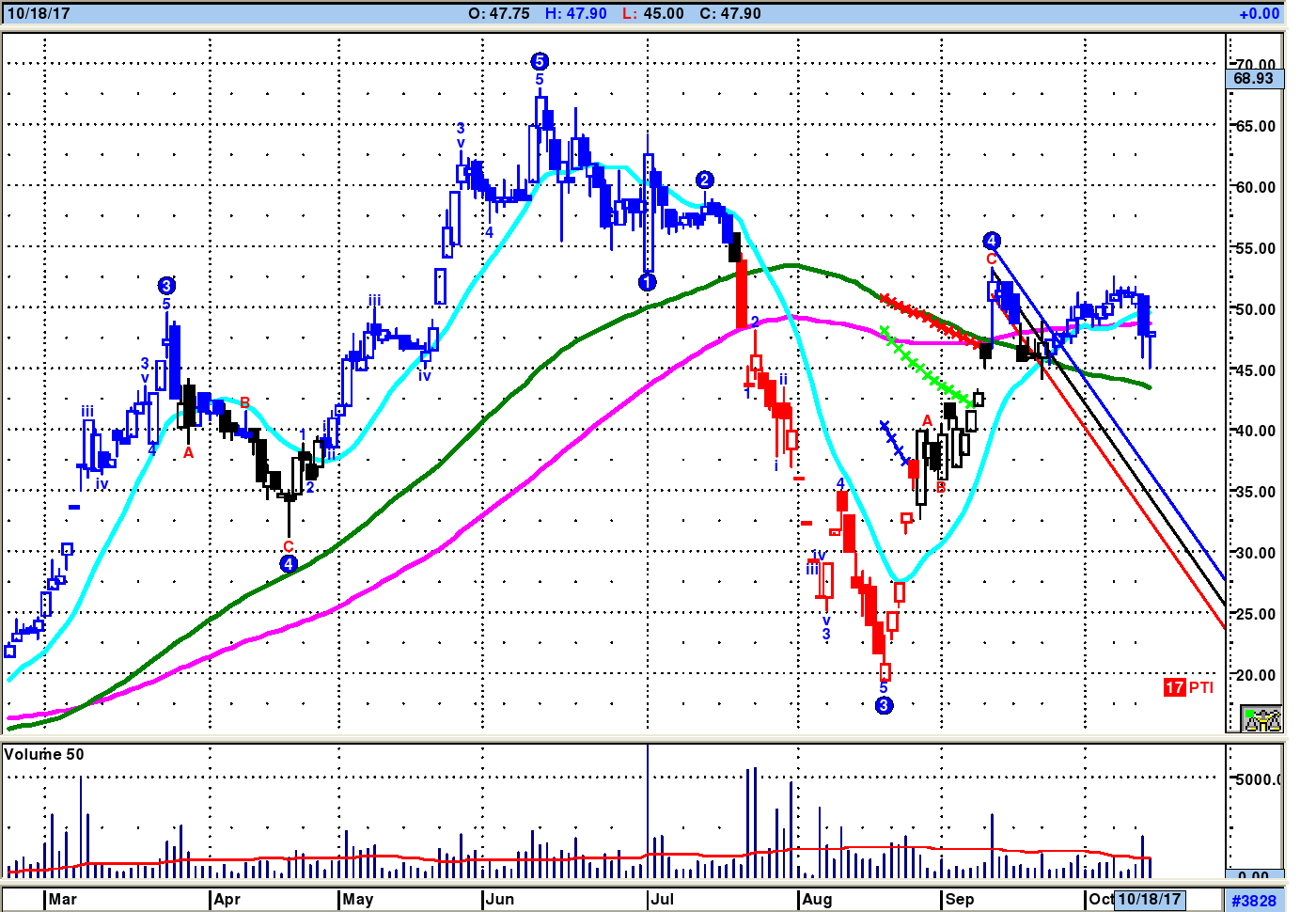The image size is (1316, 912).
Task: Click the Aug label on the time axis
Action: [x=817, y=899]
